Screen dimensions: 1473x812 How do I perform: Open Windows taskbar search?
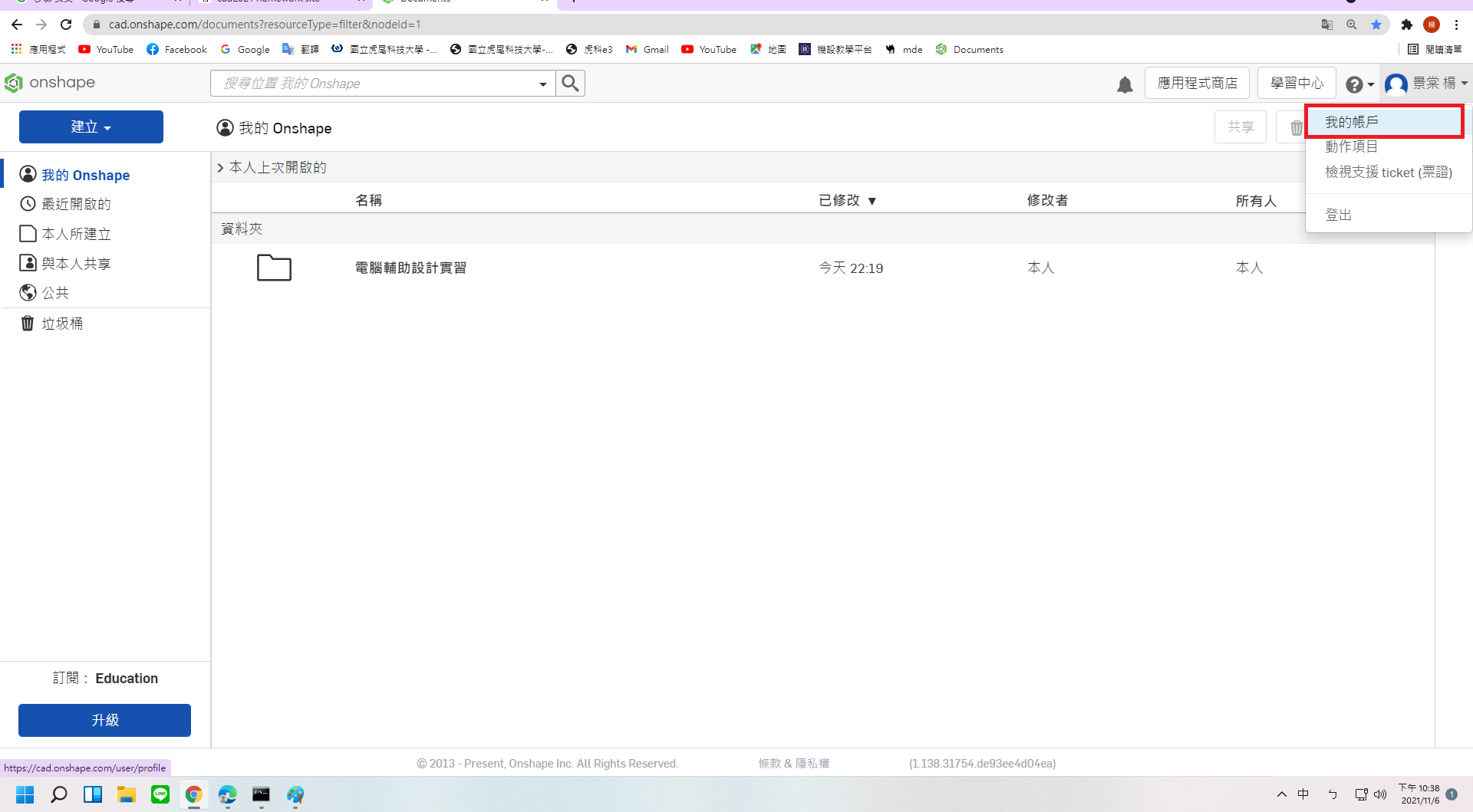pyautogui.click(x=59, y=794)
